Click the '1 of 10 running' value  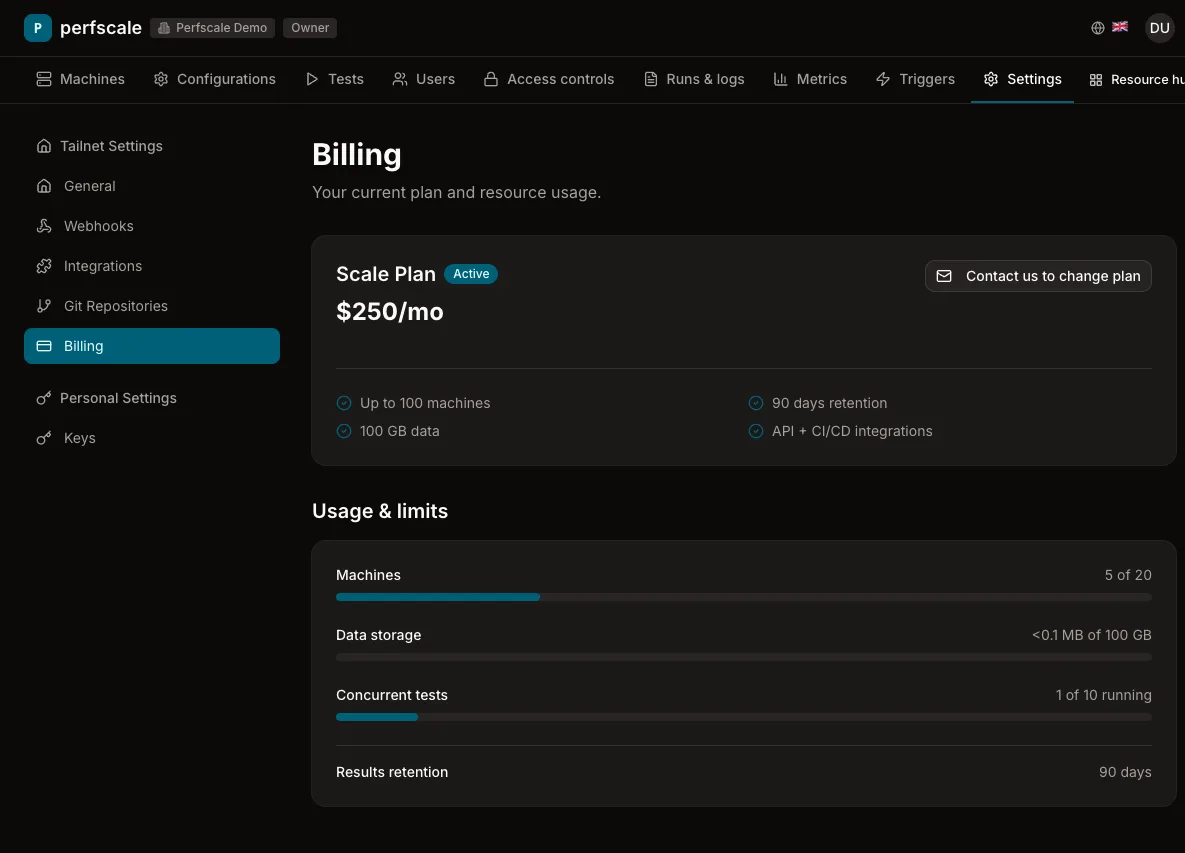(x=1103, y=695)
